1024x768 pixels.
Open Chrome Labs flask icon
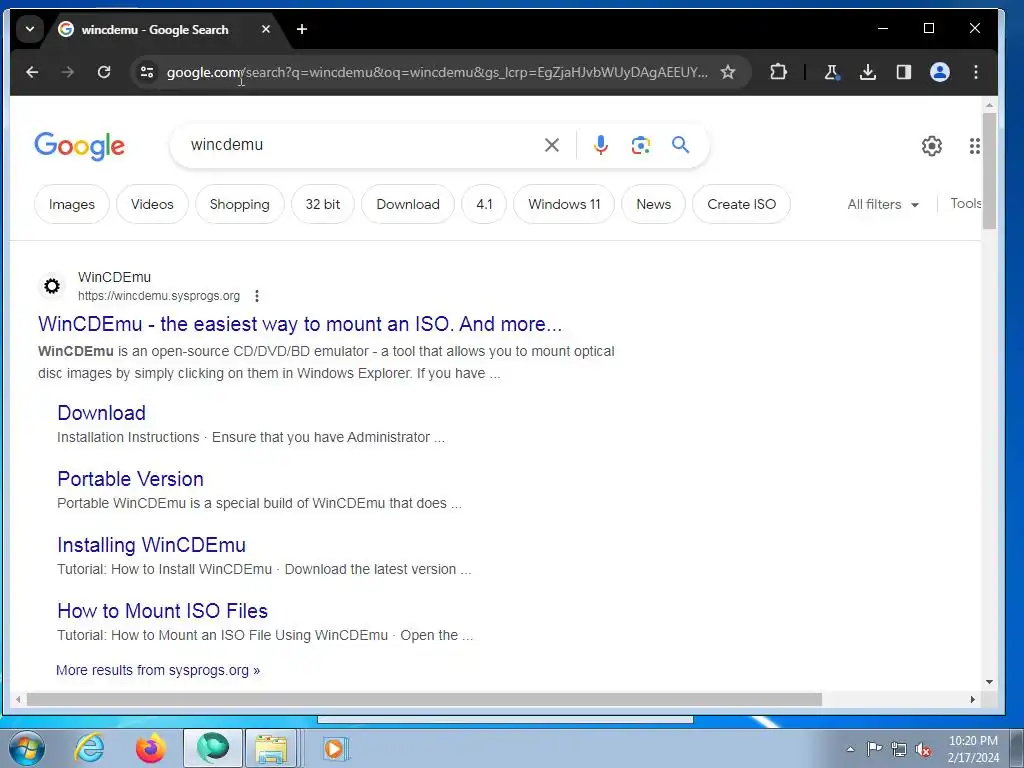click(x=831, y=72)
